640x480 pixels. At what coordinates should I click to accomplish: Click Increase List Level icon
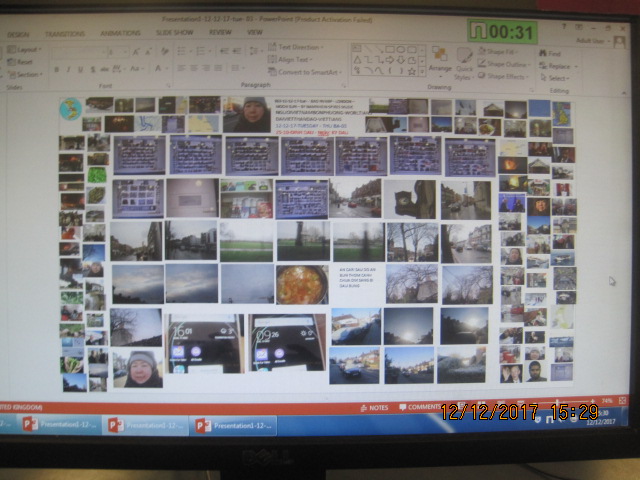[237, 51]
